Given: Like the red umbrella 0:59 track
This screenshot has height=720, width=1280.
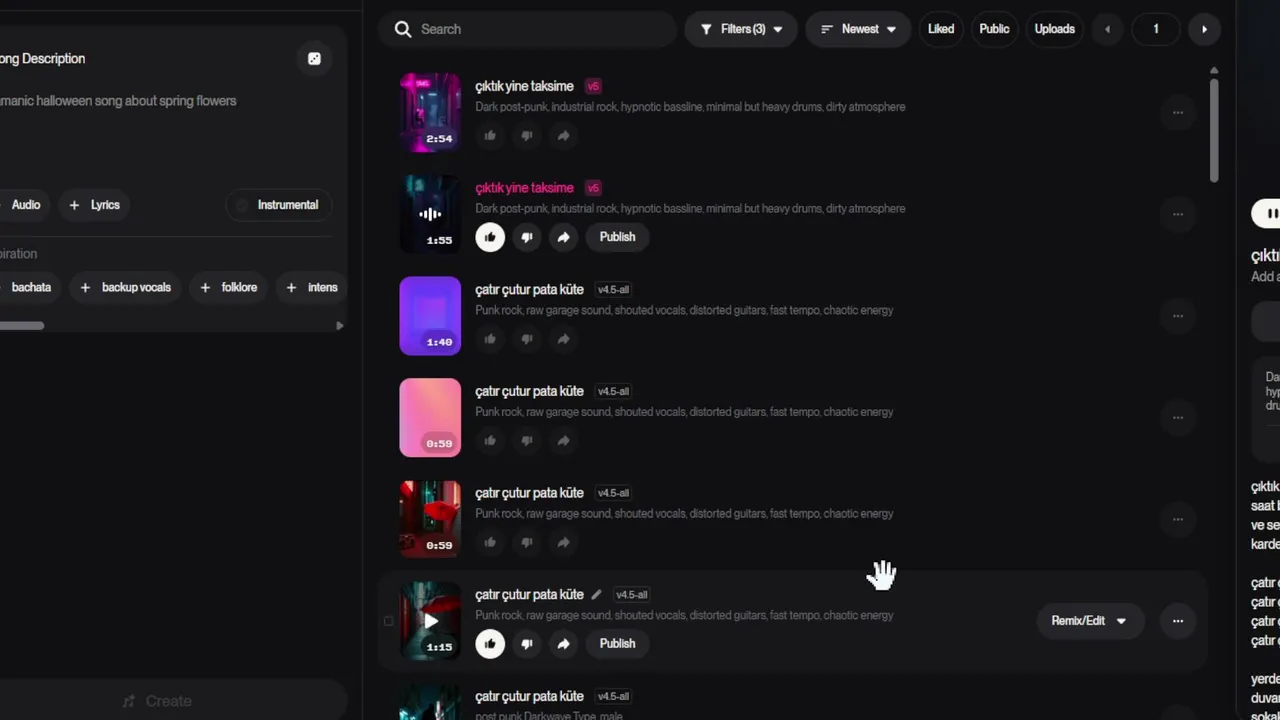Looking at the screenshot, I should point(490,542).
